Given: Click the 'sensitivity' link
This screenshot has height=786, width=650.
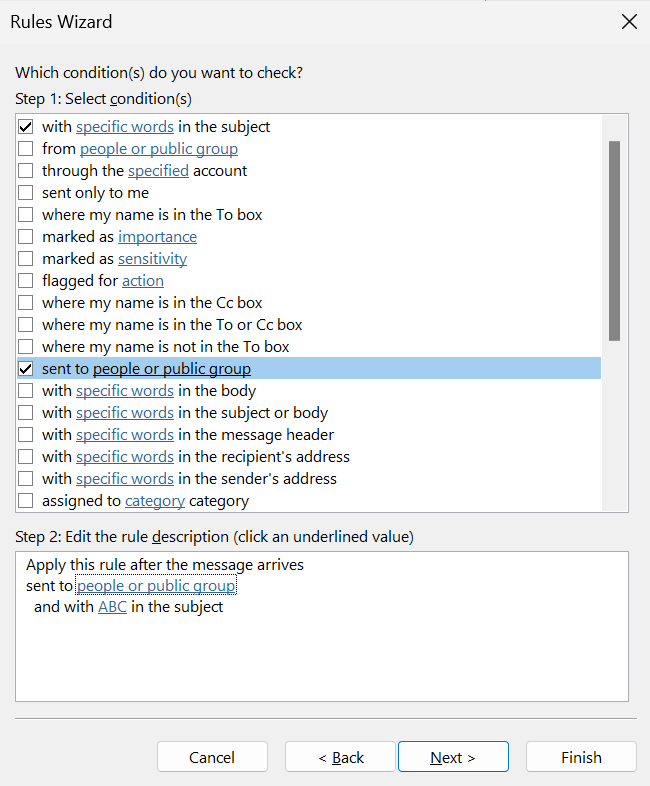Looking at the screenshot, I should coord(152,259).
